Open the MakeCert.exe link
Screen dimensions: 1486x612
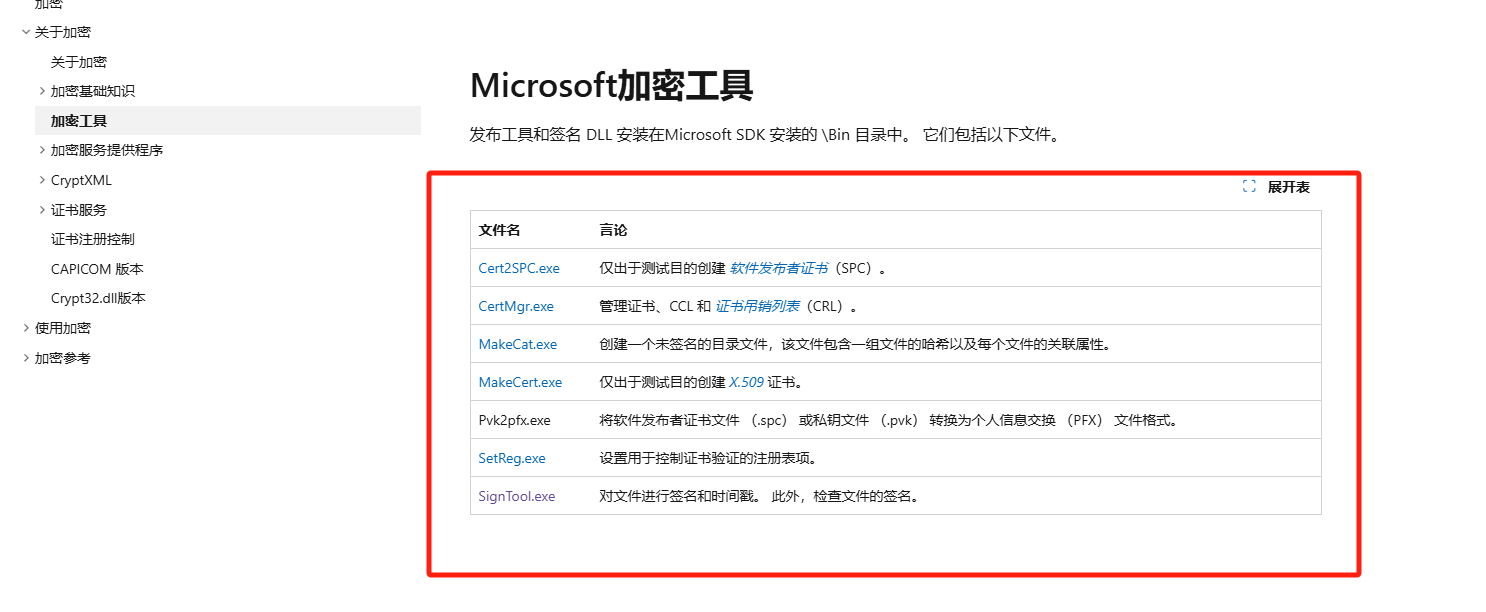(520, 382)
